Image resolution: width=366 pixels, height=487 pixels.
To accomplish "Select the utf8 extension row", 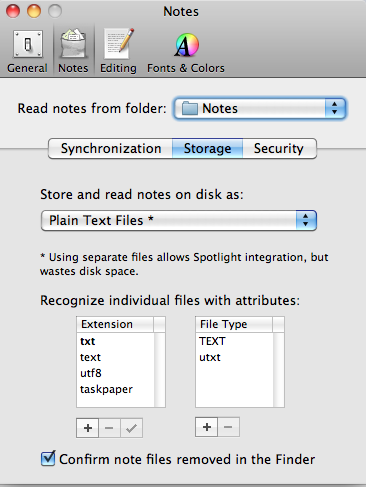I will (116, 373).
